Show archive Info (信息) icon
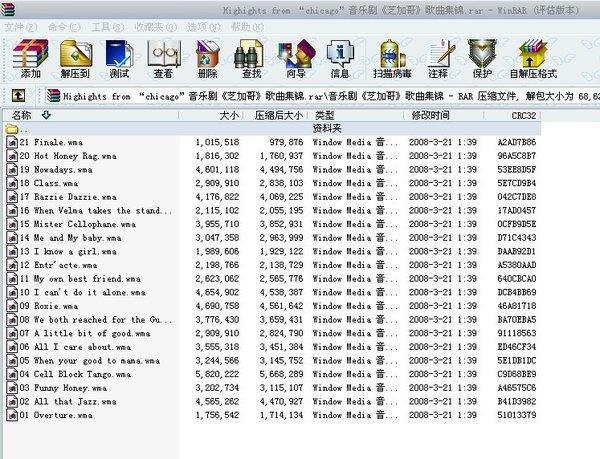600x459 pixels. pos(339,54)
